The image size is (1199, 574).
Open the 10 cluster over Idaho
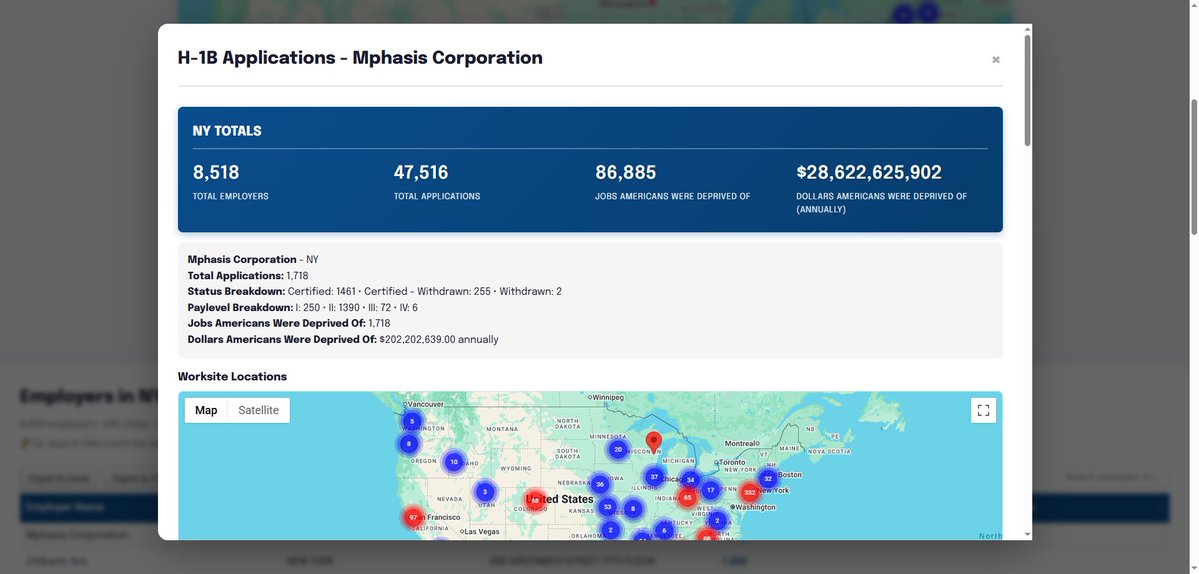pyautogui.click(x=453, y=462)
